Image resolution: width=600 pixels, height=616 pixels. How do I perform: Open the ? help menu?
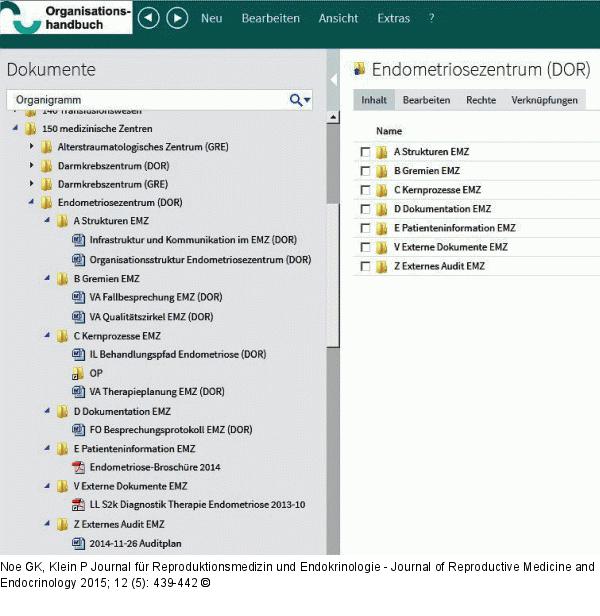(x=431, y=18)
